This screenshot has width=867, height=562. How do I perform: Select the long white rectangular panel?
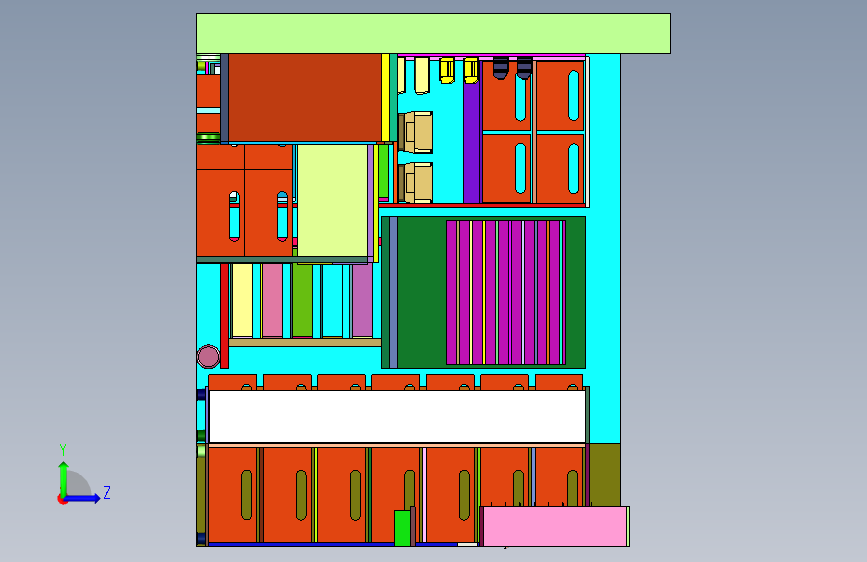[397, 417]
